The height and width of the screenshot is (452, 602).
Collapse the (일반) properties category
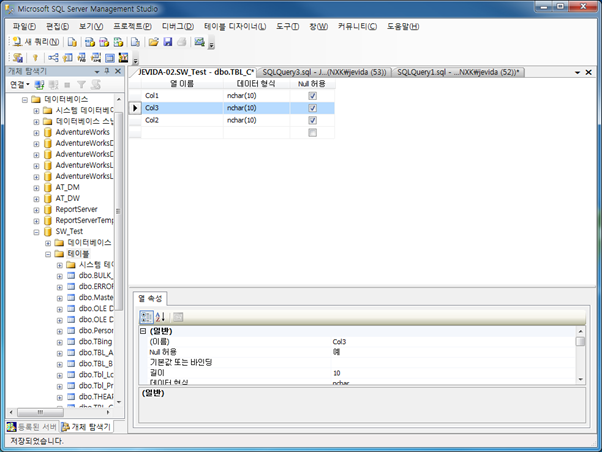143,331
